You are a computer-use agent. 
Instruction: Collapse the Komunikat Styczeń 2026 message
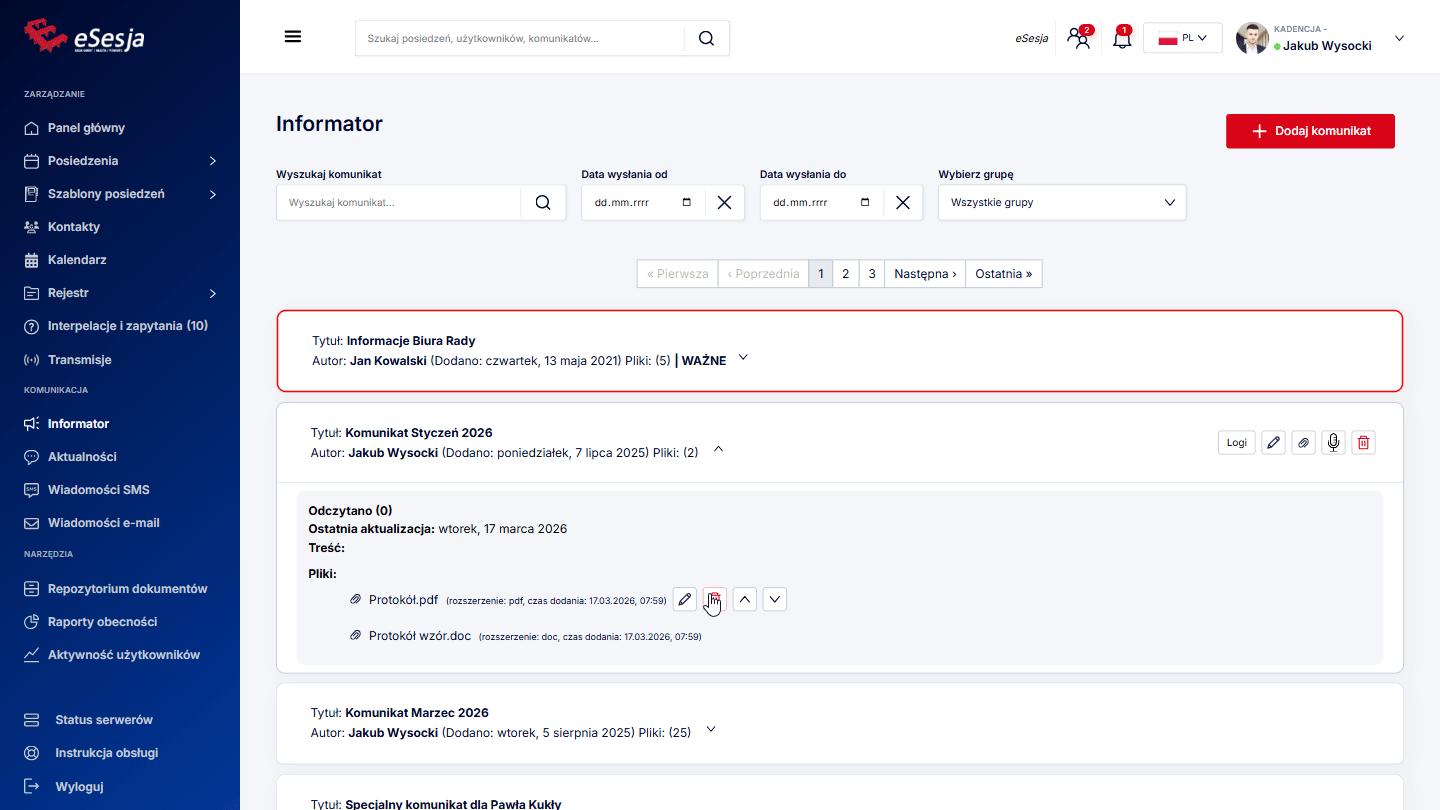pos(717,450)
